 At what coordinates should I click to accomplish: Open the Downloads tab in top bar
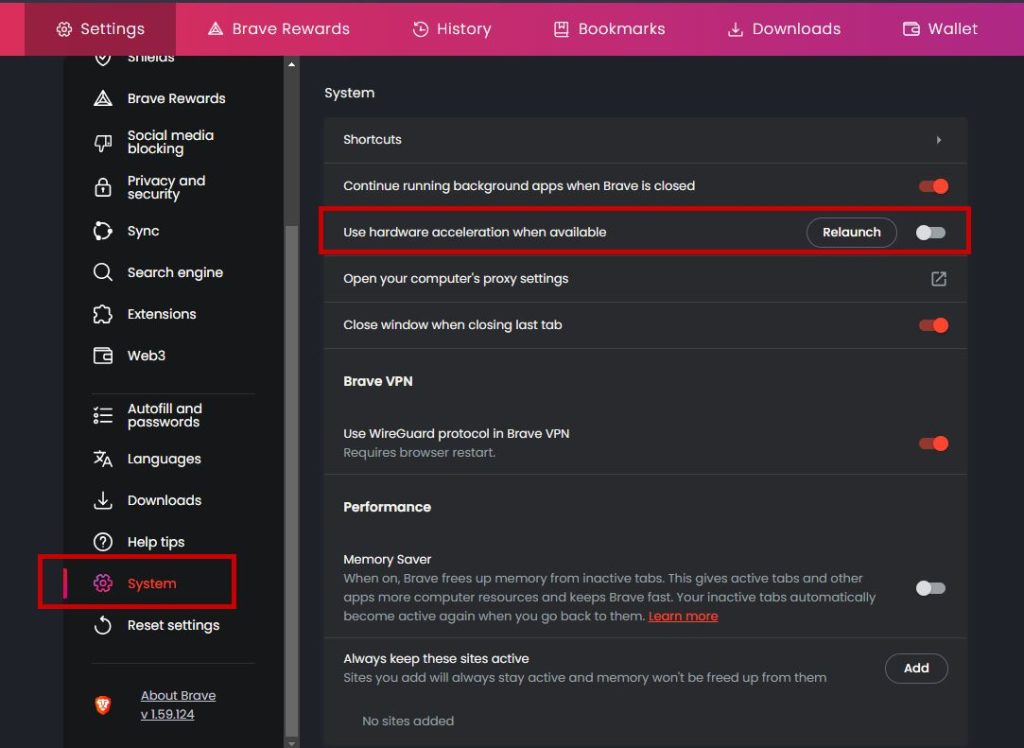(x=784, y=29)
